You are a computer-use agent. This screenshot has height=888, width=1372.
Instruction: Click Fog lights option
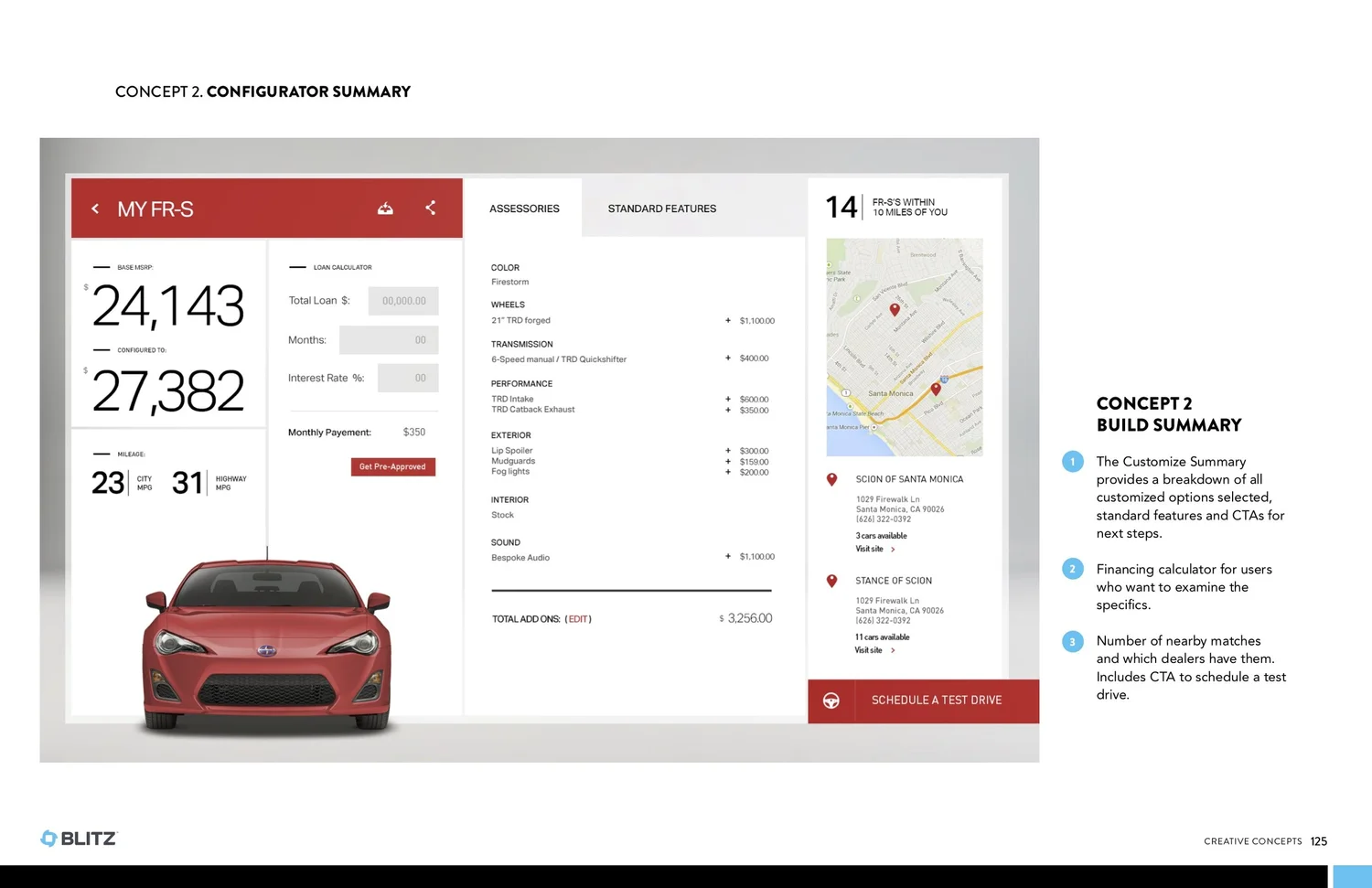coord(510,472)
